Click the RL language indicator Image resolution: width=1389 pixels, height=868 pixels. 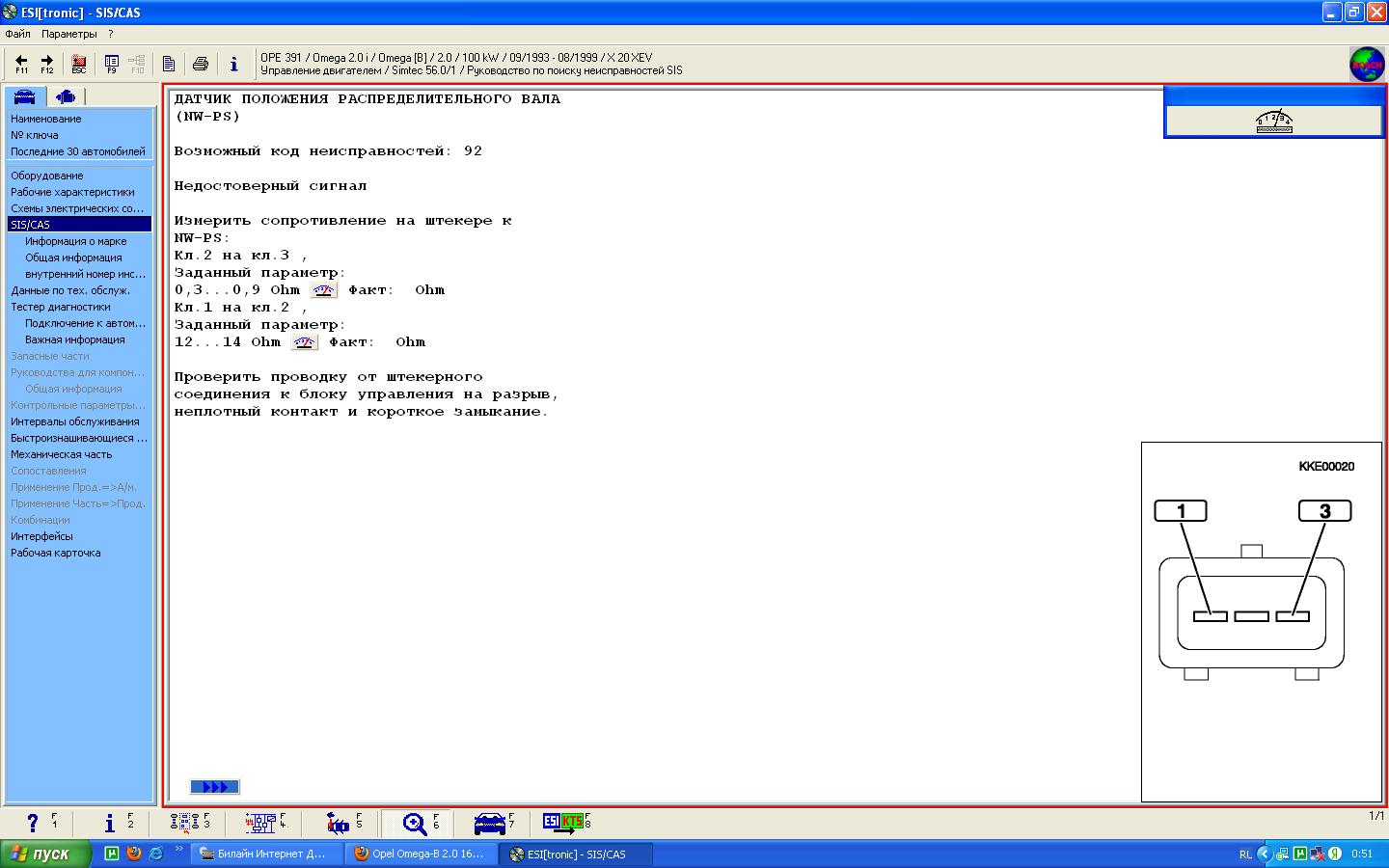tap(1245, 854)
